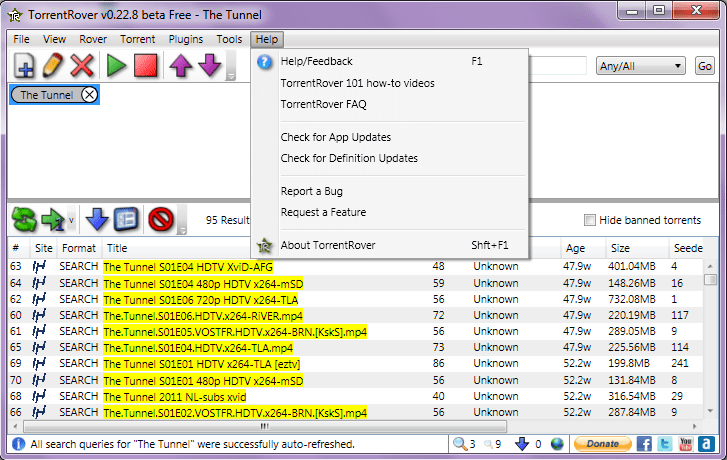
Task: Choose Report a Bug
Action: [x=389, y=191]
